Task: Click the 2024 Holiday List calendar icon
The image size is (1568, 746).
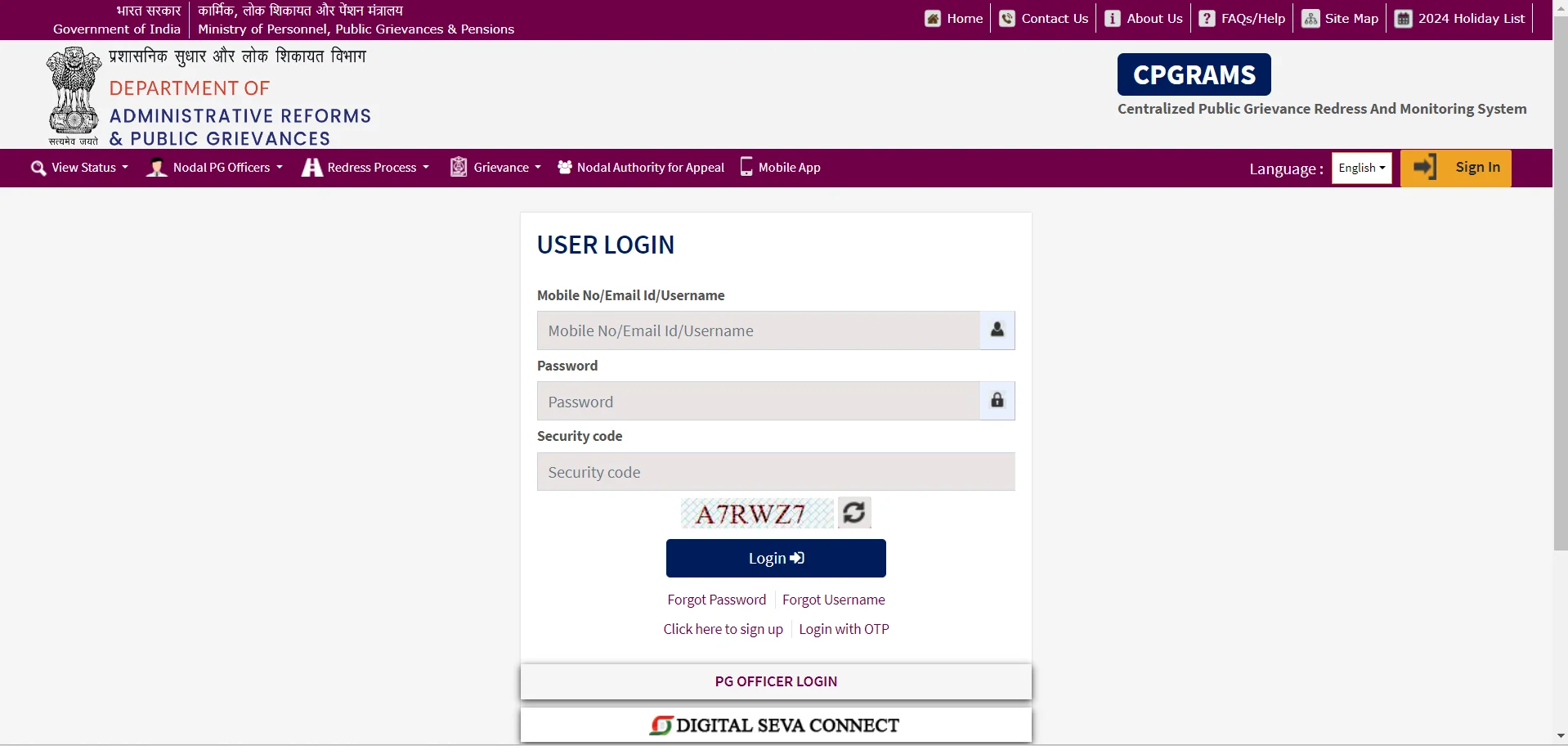Action: [1403, 19]
